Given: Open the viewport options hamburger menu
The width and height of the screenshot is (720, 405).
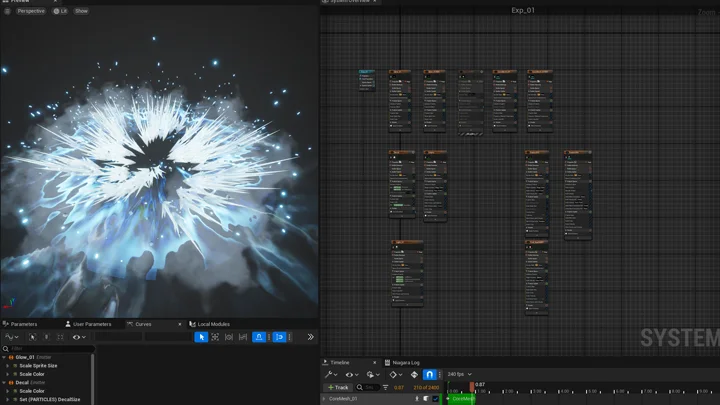Looking at the screenshot, I should coord(7,11).
